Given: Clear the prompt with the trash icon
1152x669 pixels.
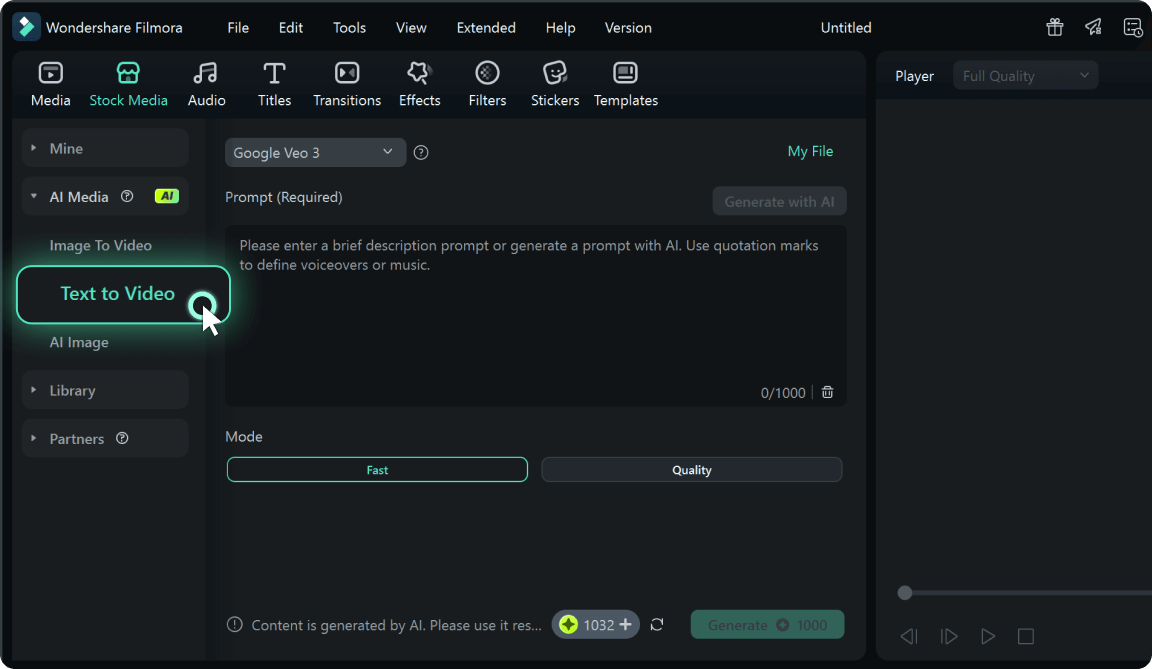Looking at the screenshot, I should 827,392.
